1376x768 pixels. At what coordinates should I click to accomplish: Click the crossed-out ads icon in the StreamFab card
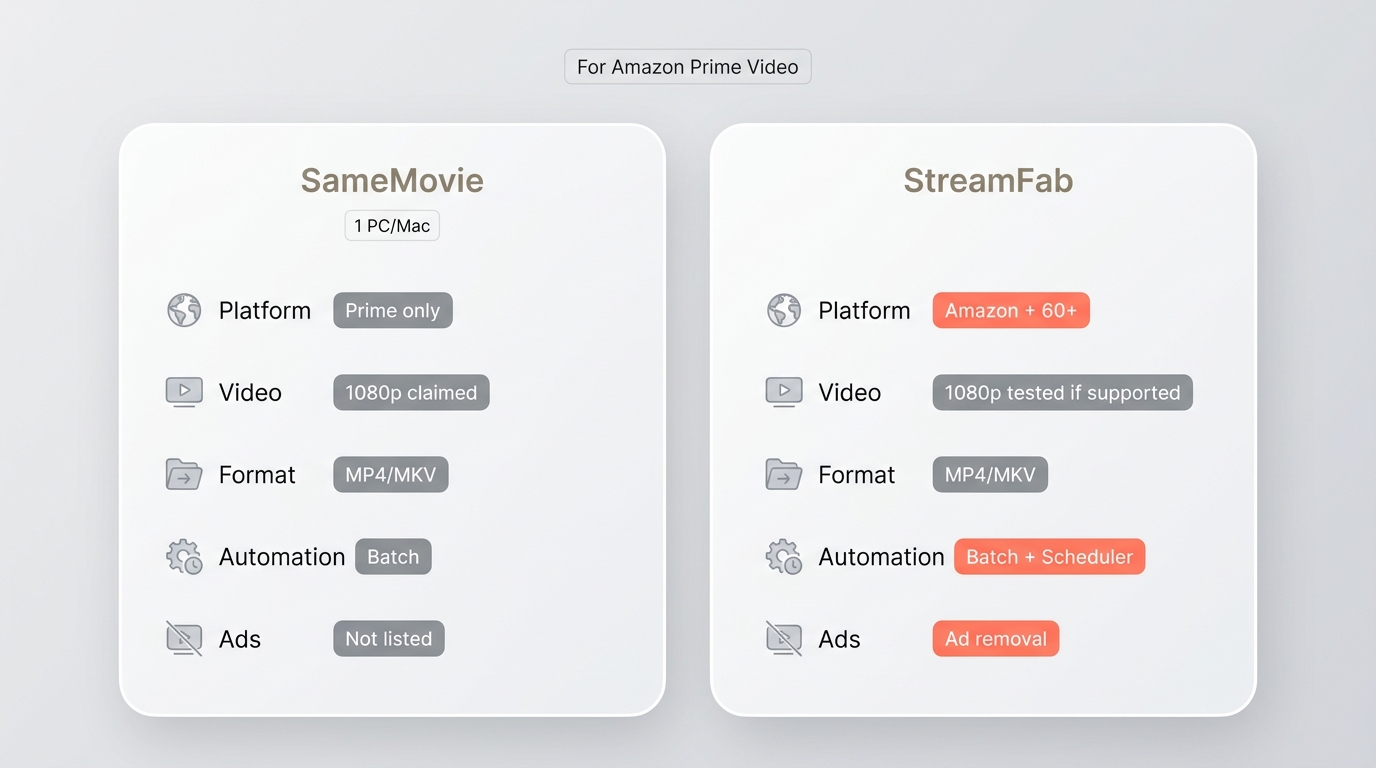pyautogui.click(x=784, y=638)
